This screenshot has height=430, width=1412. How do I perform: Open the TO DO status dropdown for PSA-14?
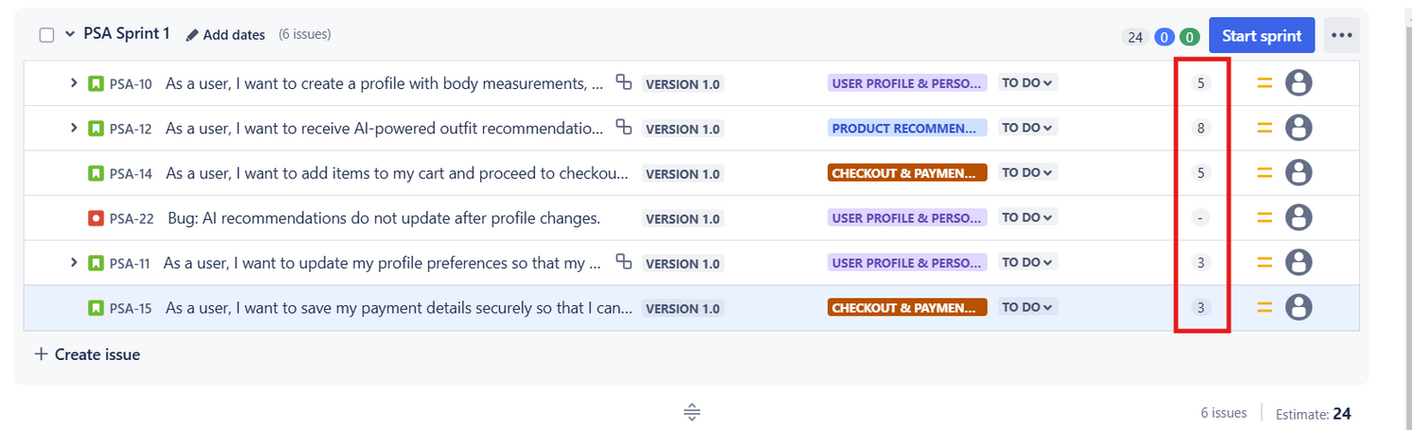point(1028,173)
